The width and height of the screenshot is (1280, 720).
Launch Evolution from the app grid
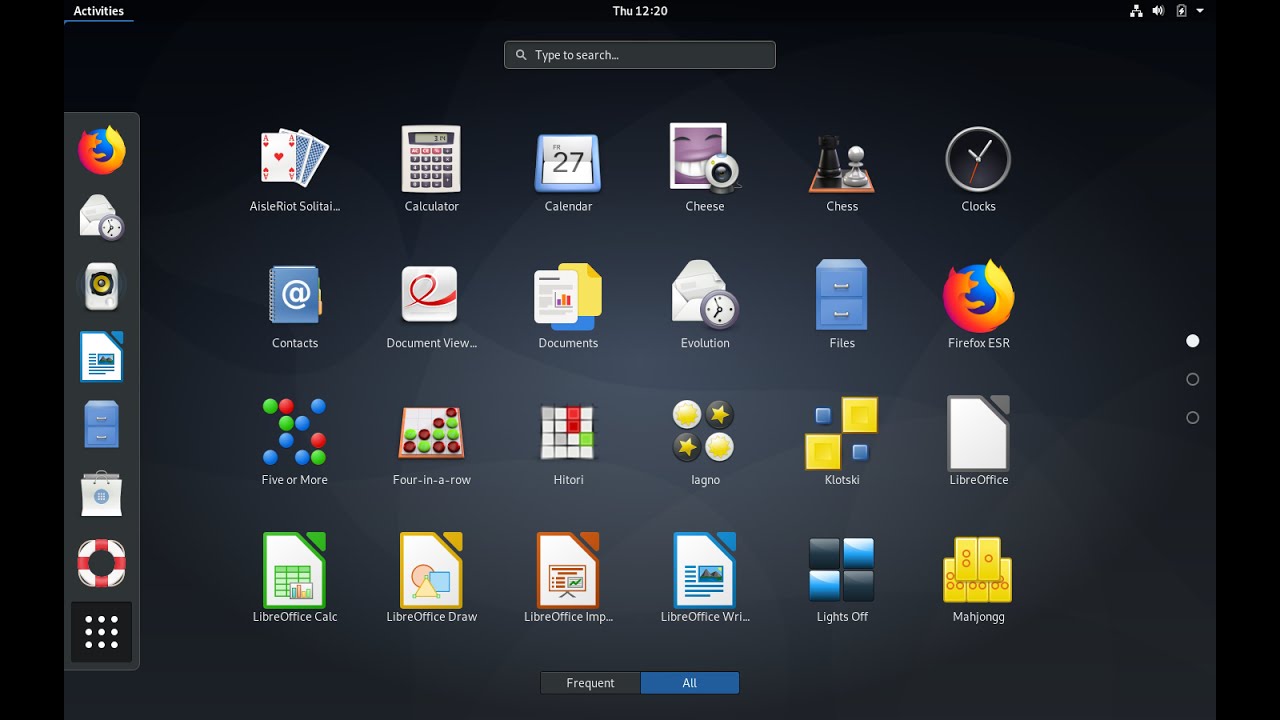pos(705,295)
